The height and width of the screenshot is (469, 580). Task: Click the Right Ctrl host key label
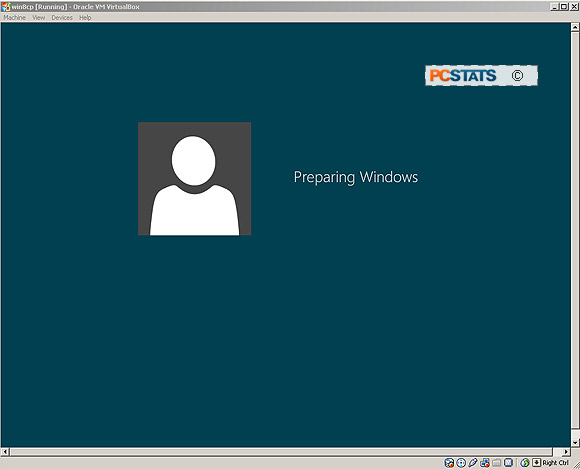click(x=556, y=463)
